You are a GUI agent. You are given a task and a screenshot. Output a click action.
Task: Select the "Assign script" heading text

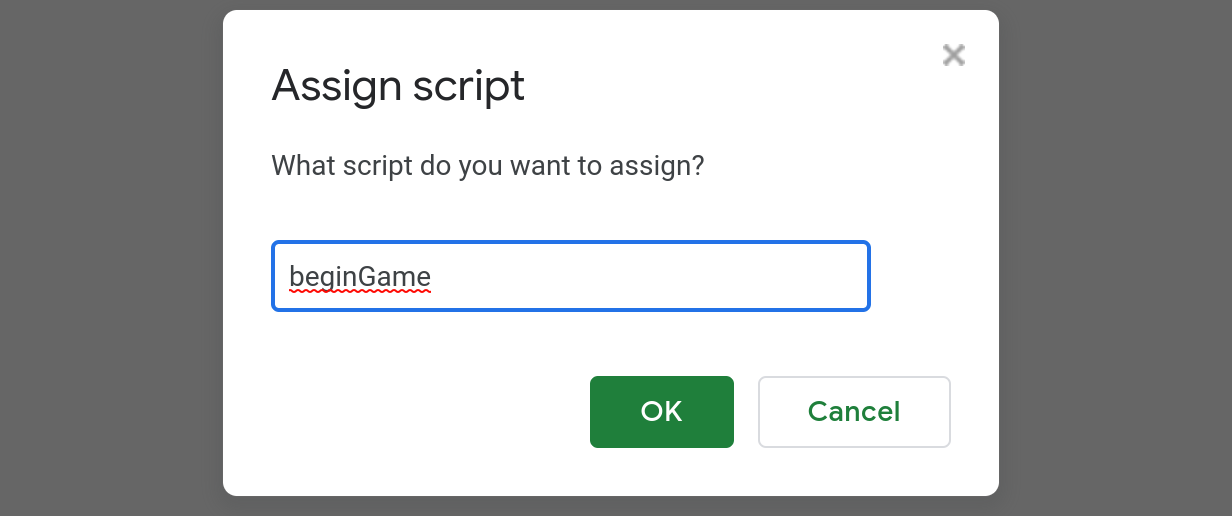(398, 87)
